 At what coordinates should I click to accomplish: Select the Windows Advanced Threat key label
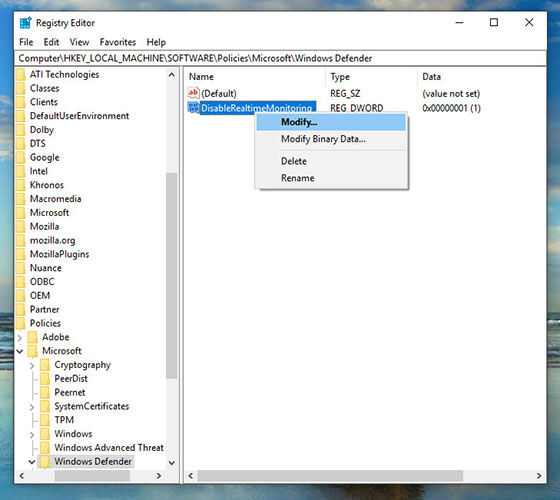coord(109,448)
